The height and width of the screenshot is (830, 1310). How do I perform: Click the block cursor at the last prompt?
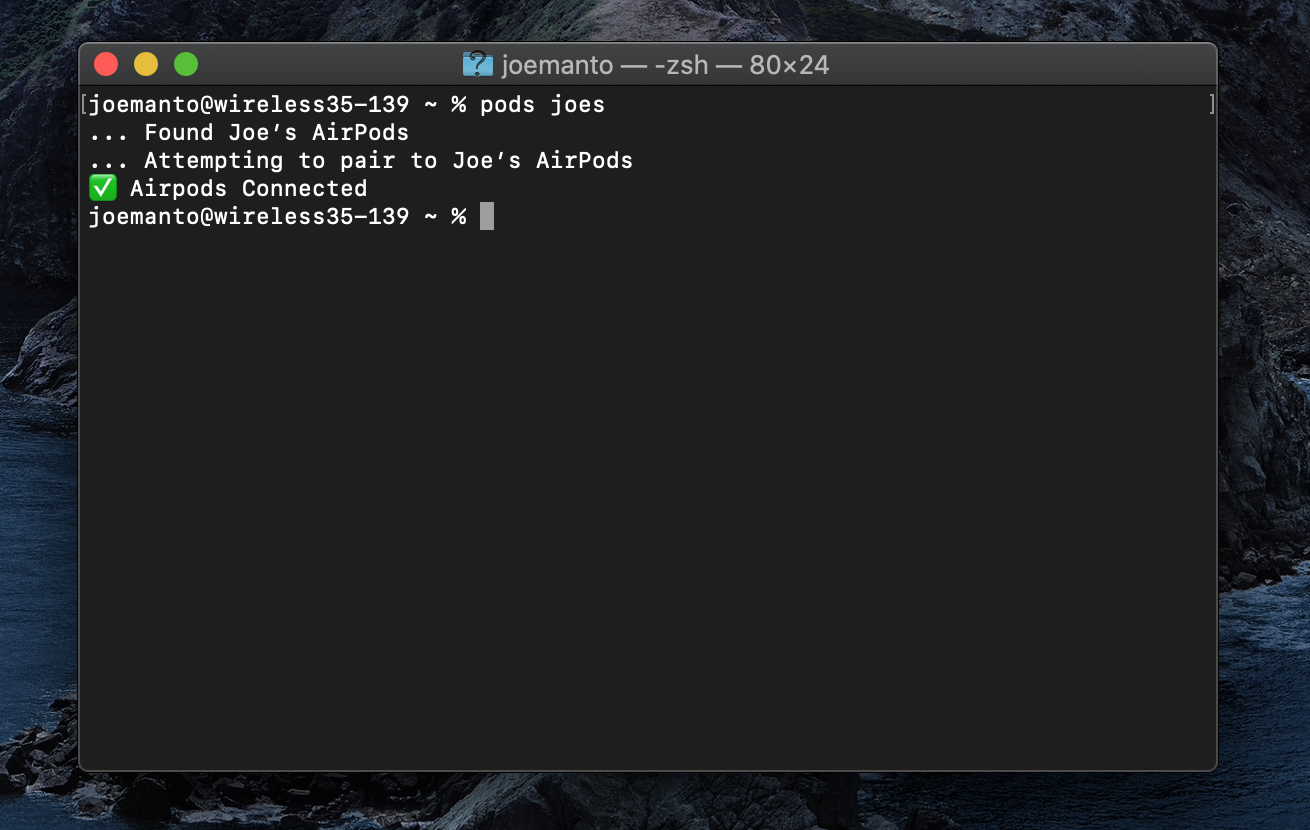487,216
